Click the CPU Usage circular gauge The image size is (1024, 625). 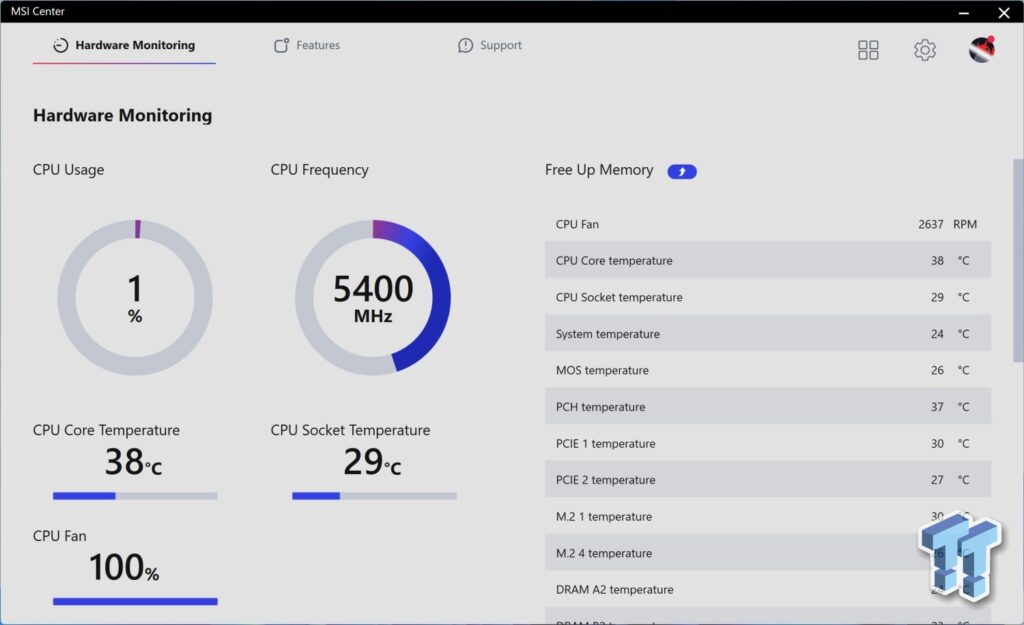135,297
